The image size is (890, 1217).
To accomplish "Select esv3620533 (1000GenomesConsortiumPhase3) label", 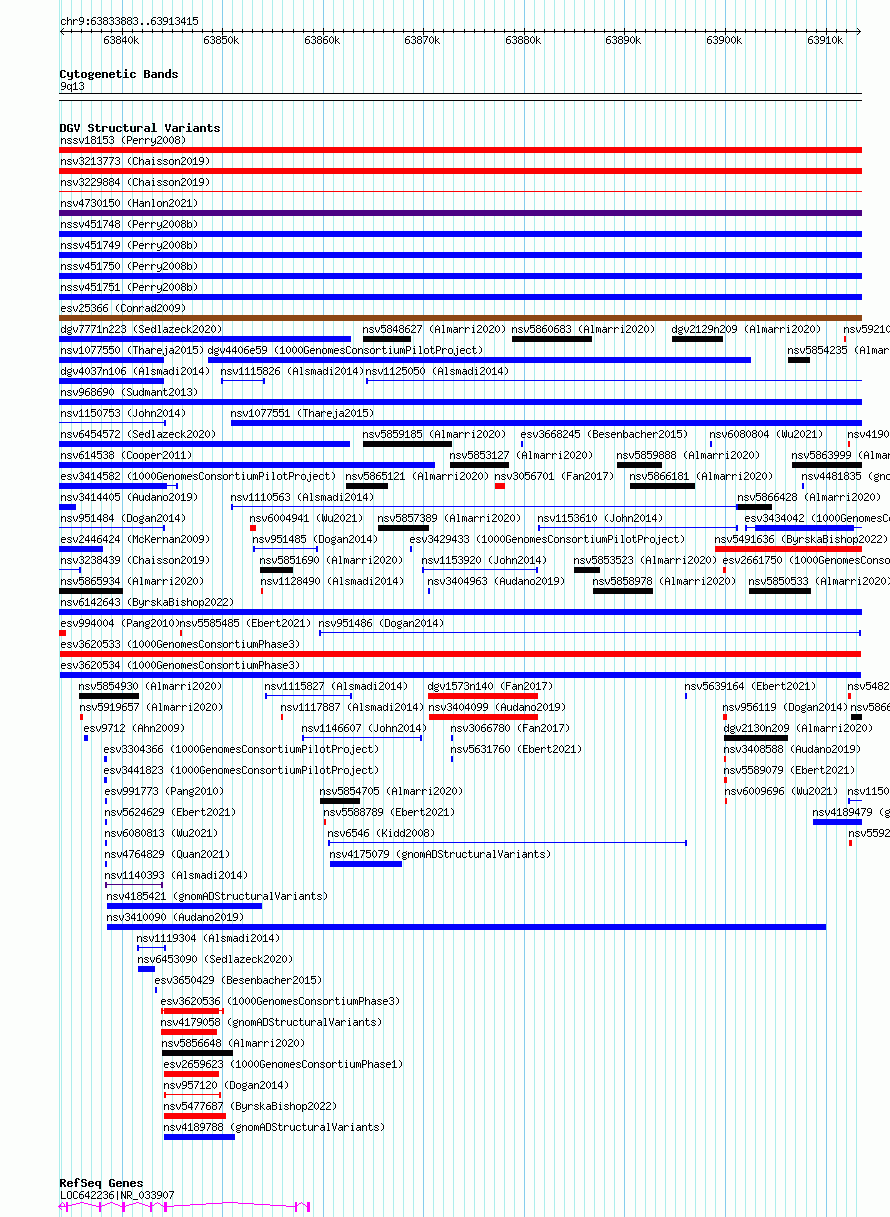I will [x=180, y=644].
